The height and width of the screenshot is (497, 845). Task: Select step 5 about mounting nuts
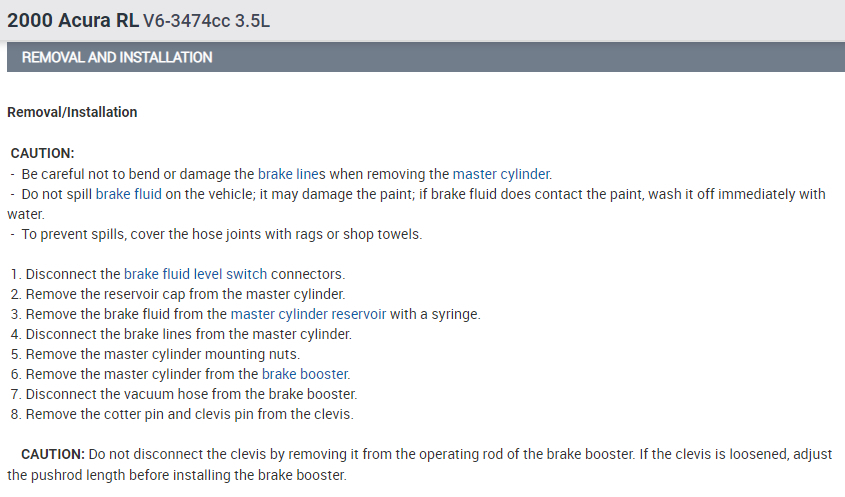click(162, 354)
